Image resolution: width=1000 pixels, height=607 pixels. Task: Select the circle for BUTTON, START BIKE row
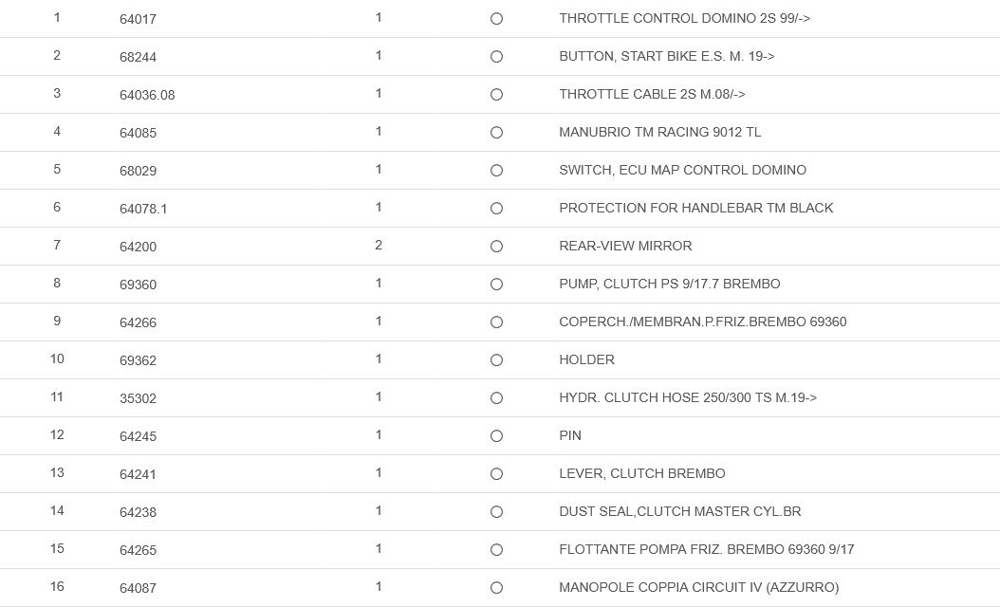496,57
